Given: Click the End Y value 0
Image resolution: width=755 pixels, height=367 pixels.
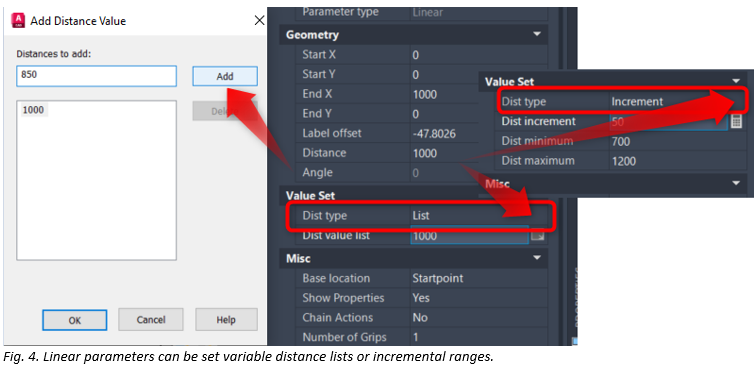Looking at the screenshot, I should (x=416, y=114).
